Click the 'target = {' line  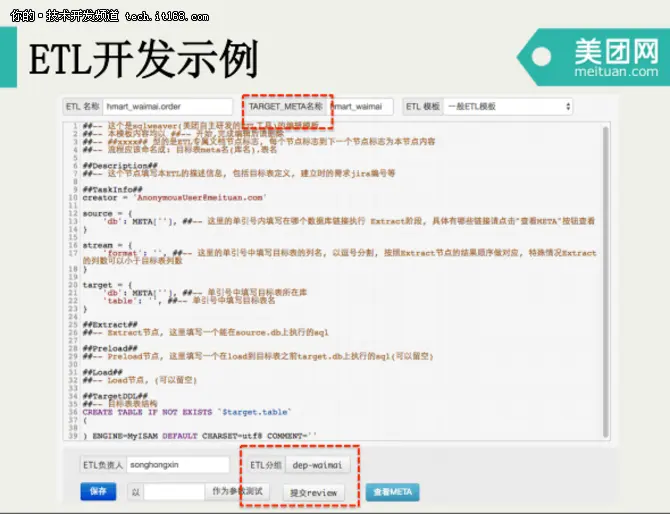point(107,285)
